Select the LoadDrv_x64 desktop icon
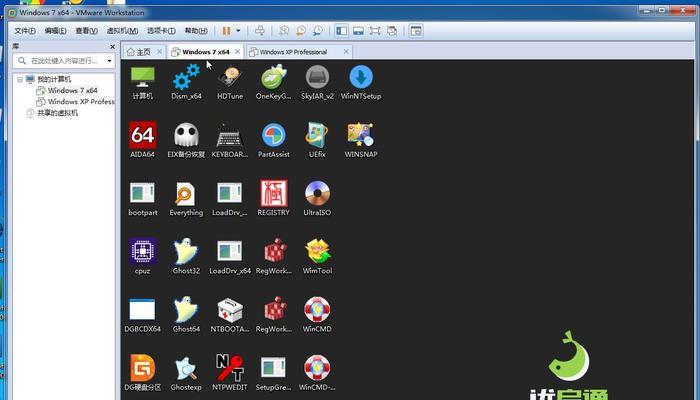The image size is (700, 400). (230, 257)
